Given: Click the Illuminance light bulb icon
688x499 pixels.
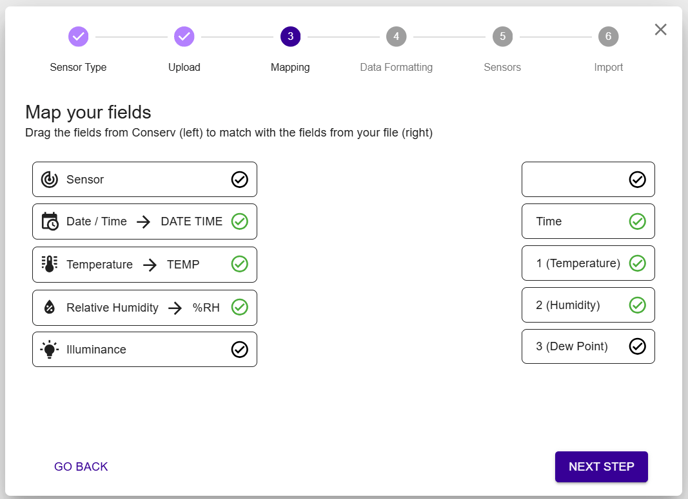Looking at the screenshot, I should pyautogui.click(x=49, y=350).
